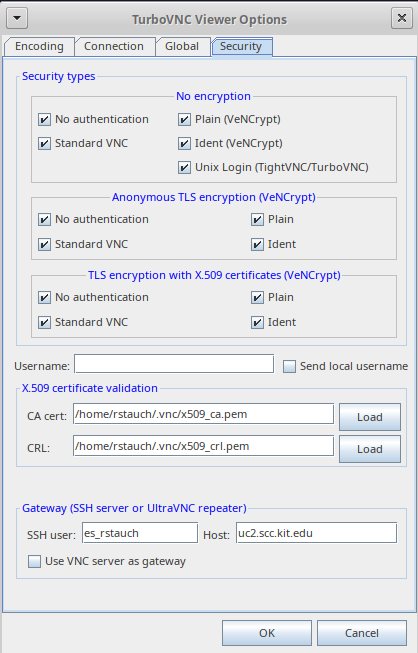Confirm options with OK button
Viewport: 418px width, 653px height.
point(267,633)
